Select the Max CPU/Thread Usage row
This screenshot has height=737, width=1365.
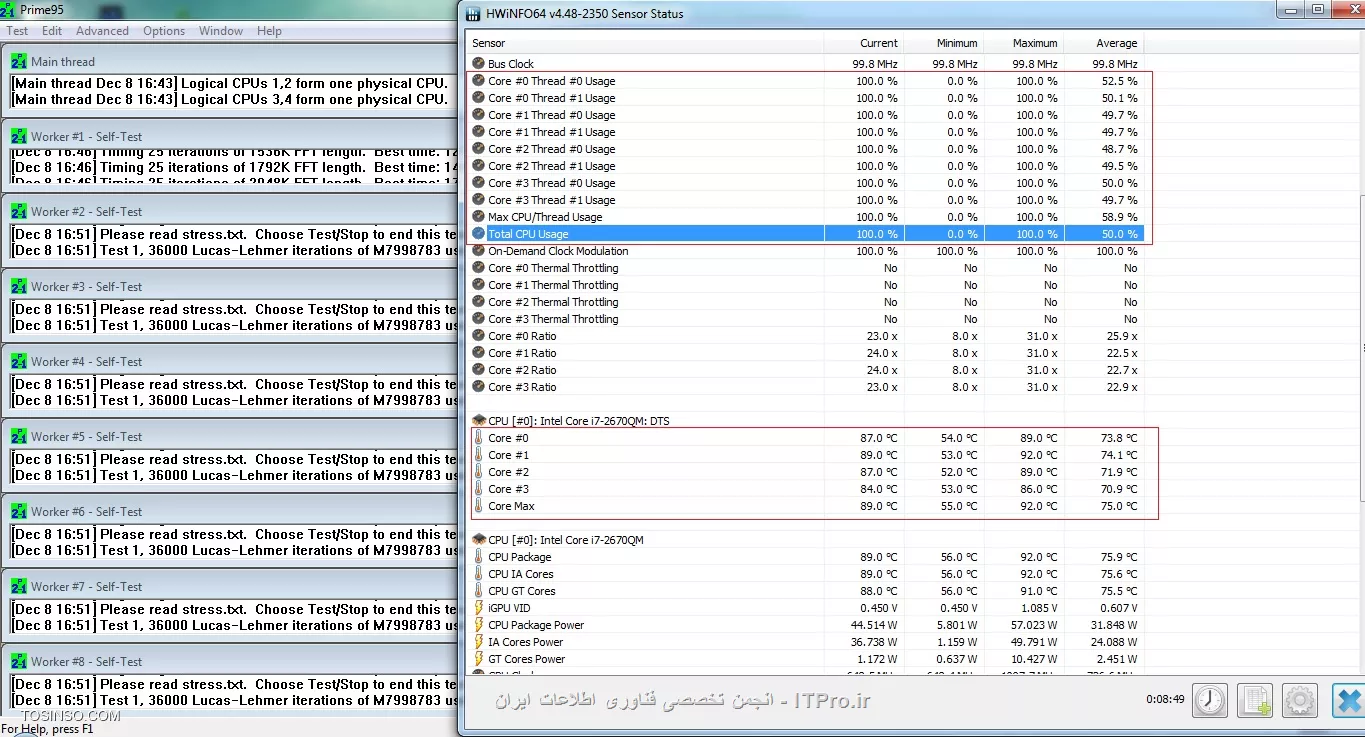pos(806,217)
